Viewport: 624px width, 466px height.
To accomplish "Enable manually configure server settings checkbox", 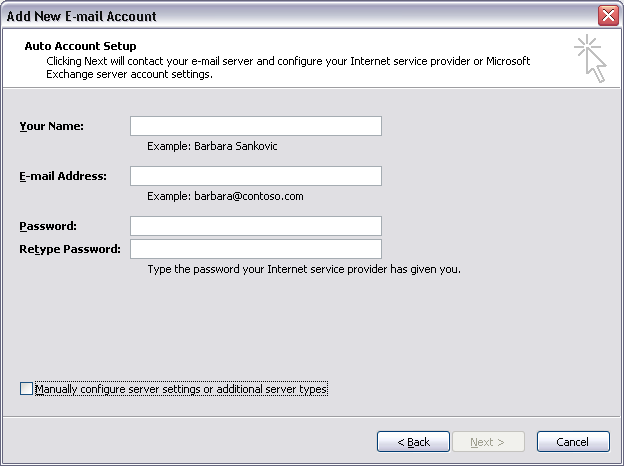I will coord(26,389).
